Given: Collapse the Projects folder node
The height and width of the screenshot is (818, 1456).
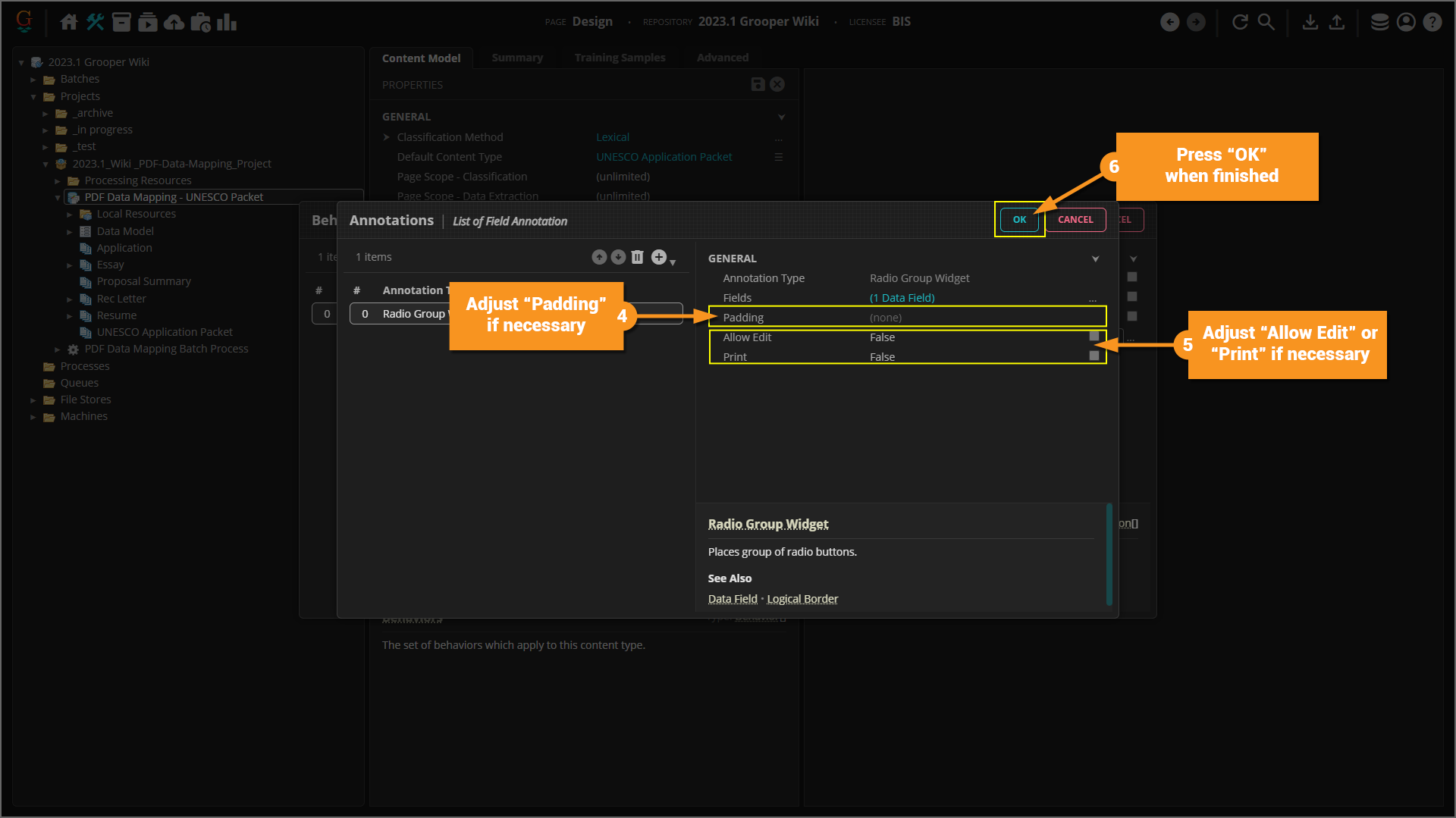Looking at the screenshot, I should click(x=33, y=97).
